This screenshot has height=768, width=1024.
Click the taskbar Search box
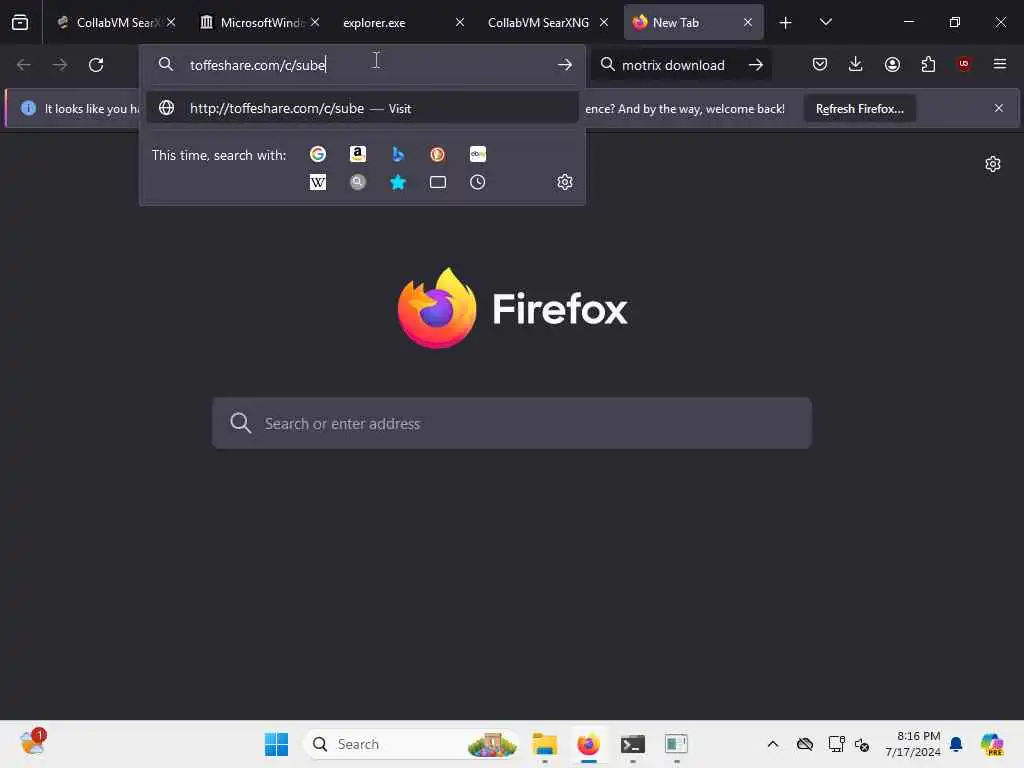tap(411, 744)
